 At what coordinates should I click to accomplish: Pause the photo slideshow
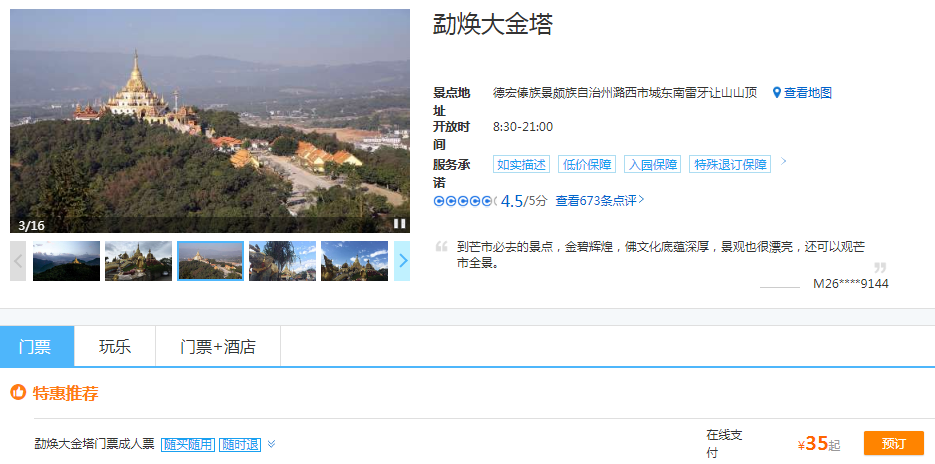[x=399, y=224]
